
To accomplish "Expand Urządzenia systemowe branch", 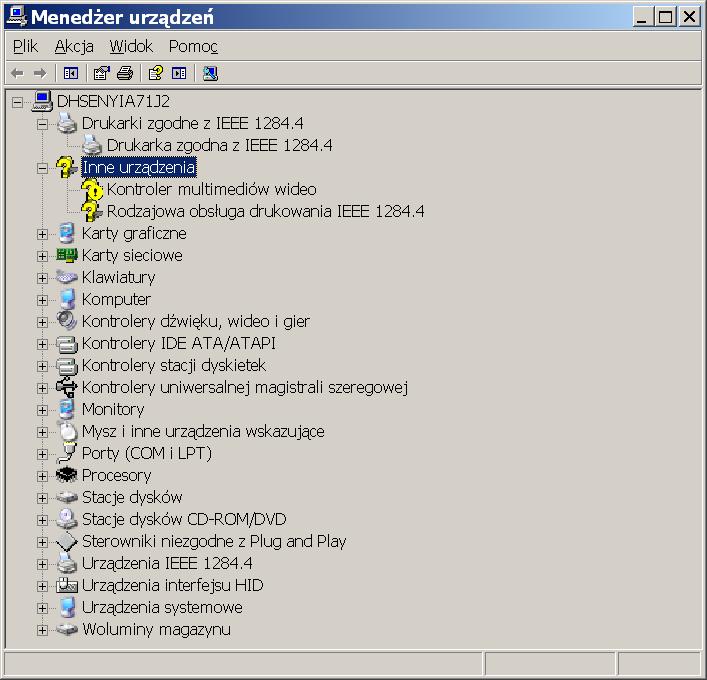I will pyautogui.click(x=42, y=609).
